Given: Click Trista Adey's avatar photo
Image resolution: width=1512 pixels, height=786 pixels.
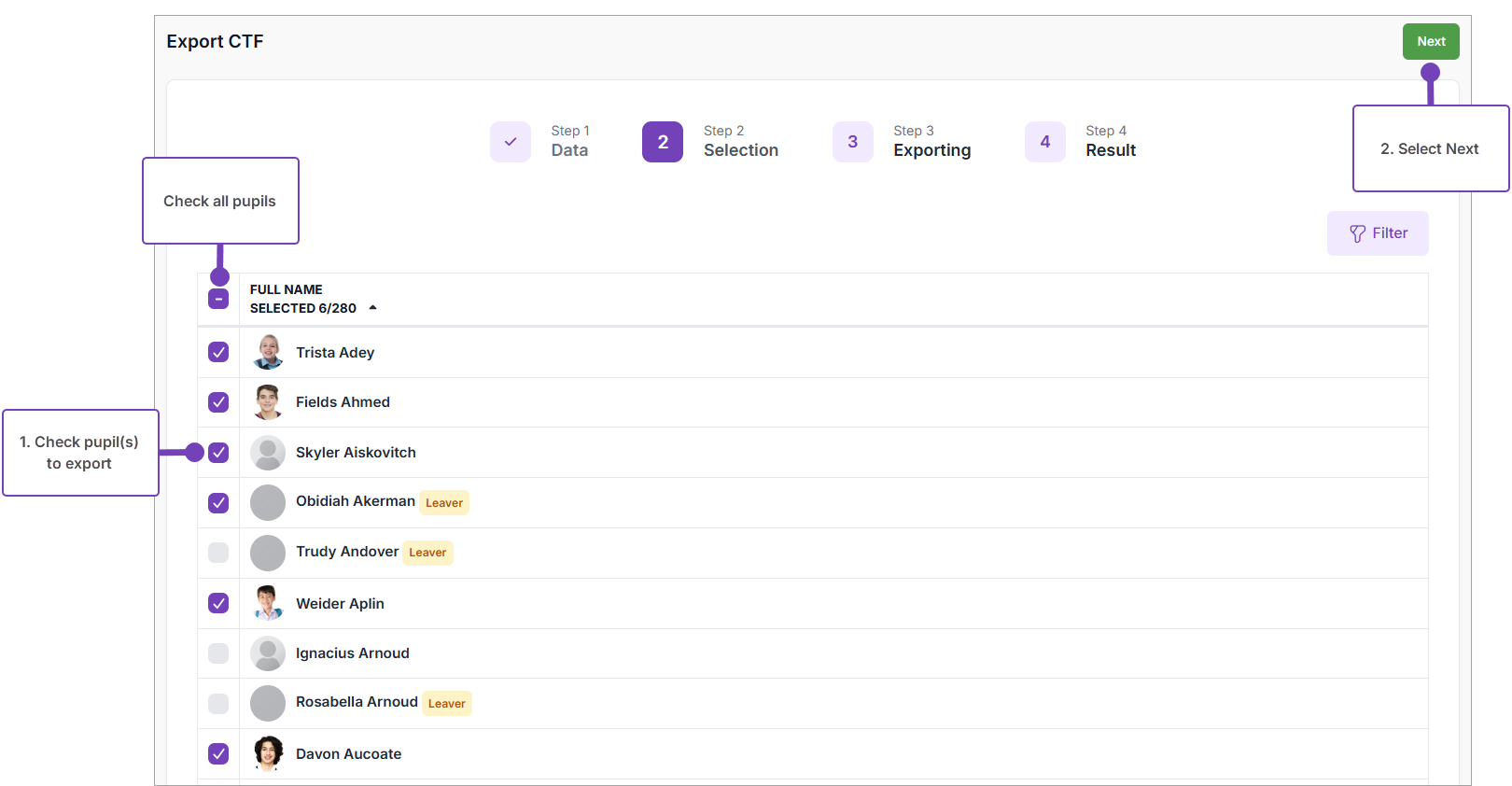Looking at the screenshot, I should tap(268, 353).
